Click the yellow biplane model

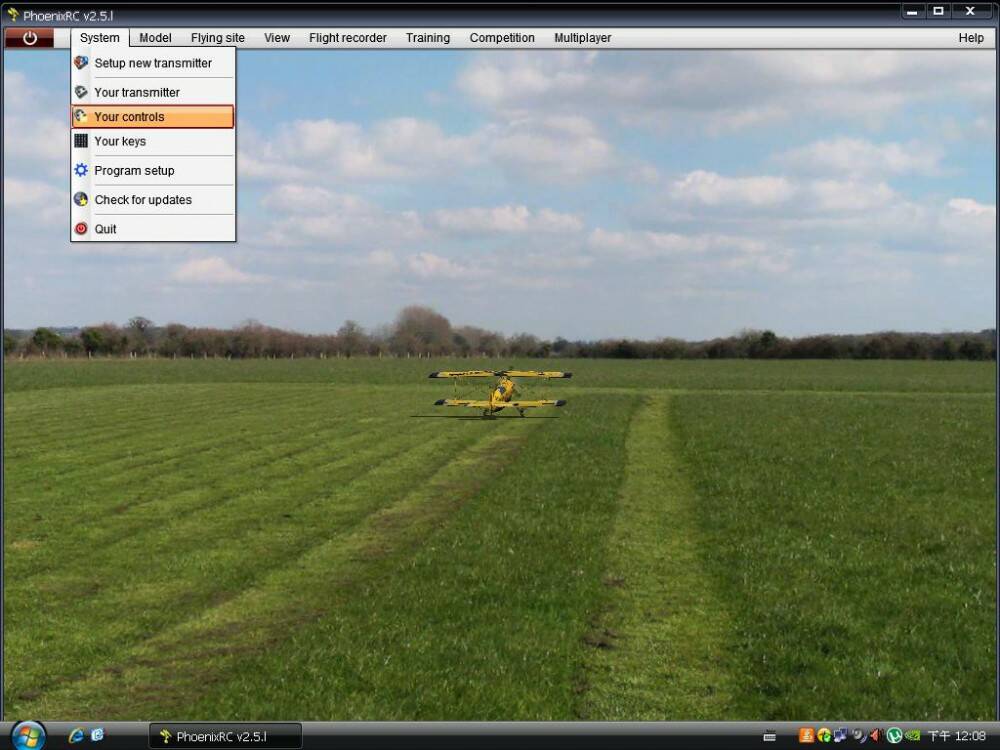(499, 392)
